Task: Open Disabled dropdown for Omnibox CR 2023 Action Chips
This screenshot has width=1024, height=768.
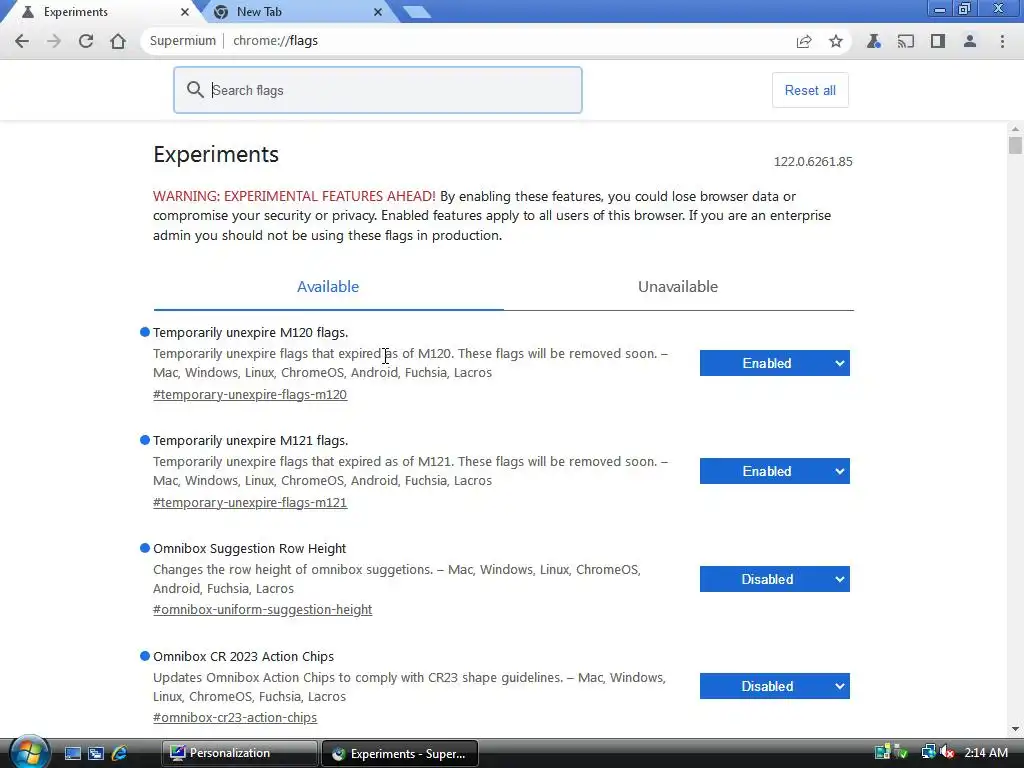Action: [x=775, y=686]
